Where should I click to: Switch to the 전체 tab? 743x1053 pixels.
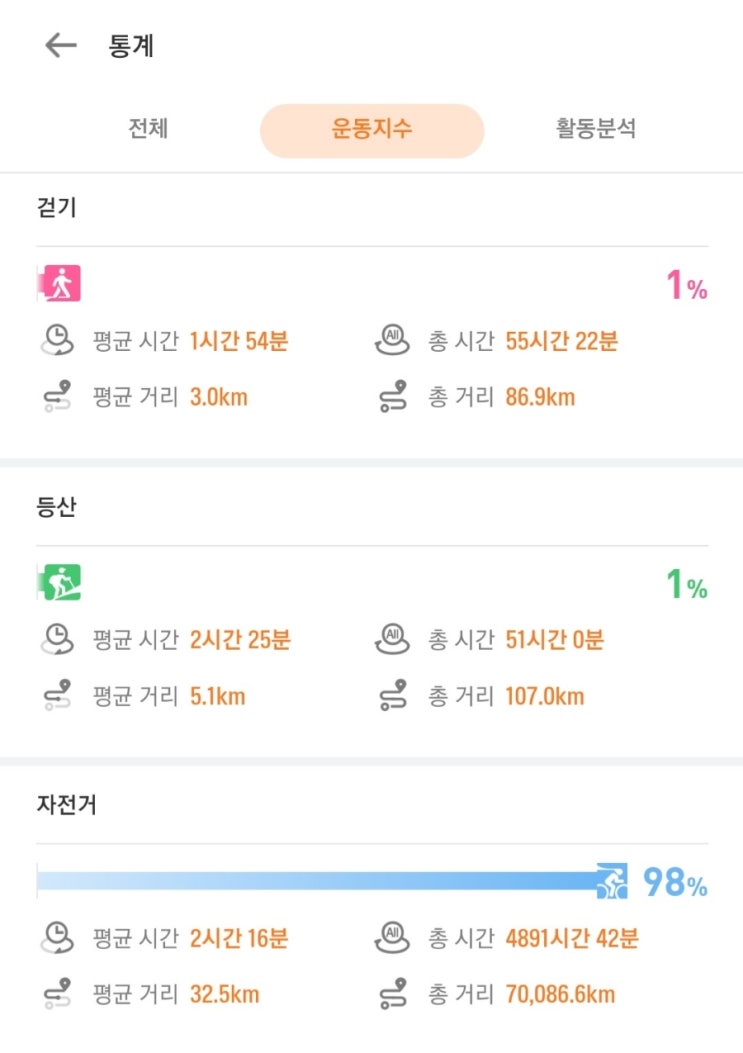148,129
